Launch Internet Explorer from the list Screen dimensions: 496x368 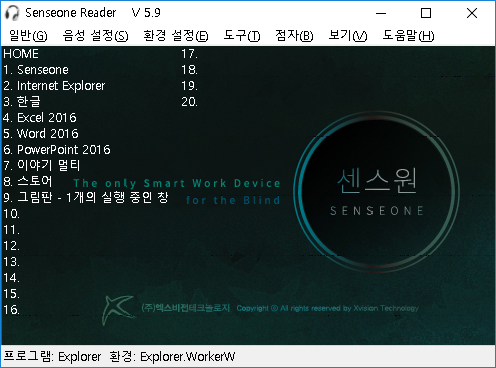coord(54,86)
